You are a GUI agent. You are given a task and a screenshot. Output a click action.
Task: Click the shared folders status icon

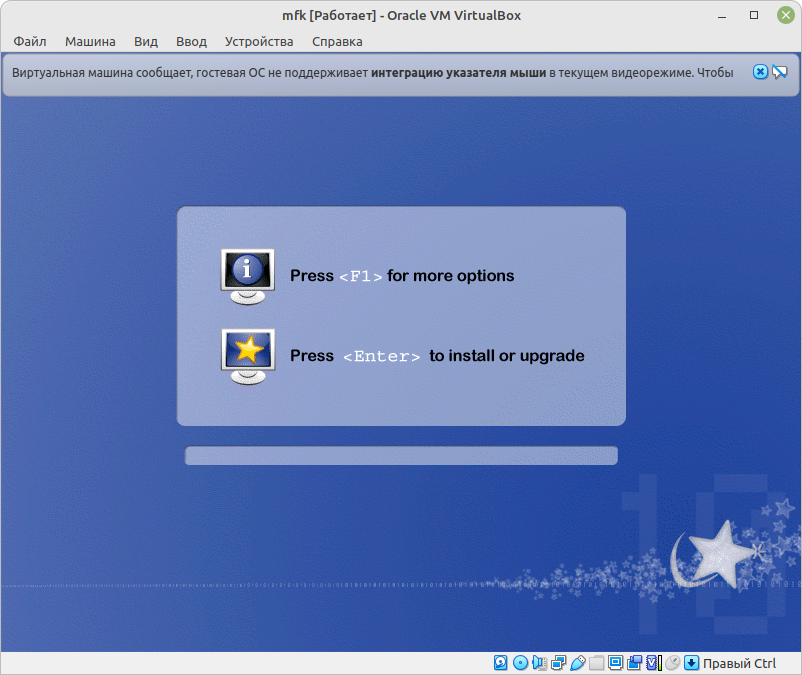[596, 663]
